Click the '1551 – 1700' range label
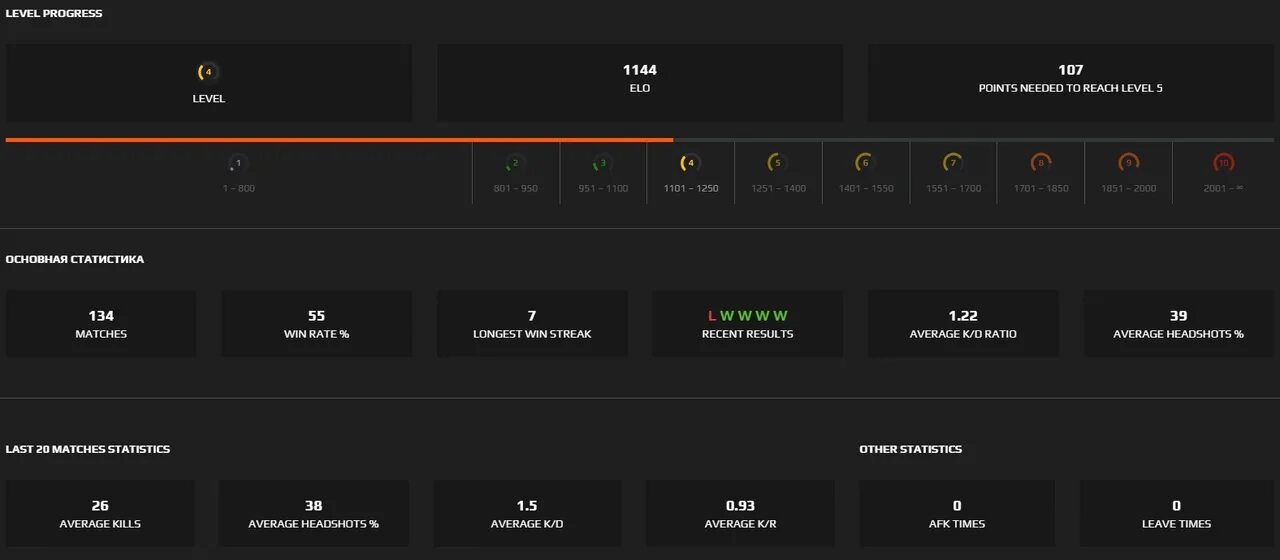Viewport: 1280px width, 560px height. click(x=954, y=189)
